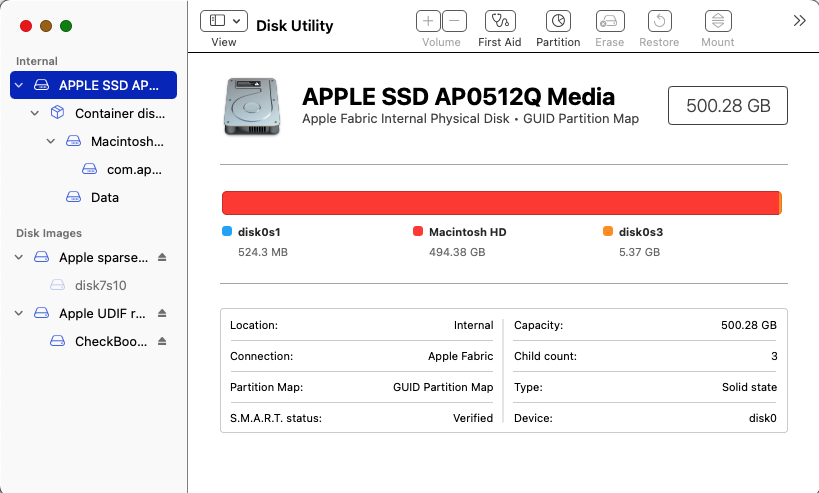
Task: Collapse the Apple UDIF image chevron
Action: [19, 313]
